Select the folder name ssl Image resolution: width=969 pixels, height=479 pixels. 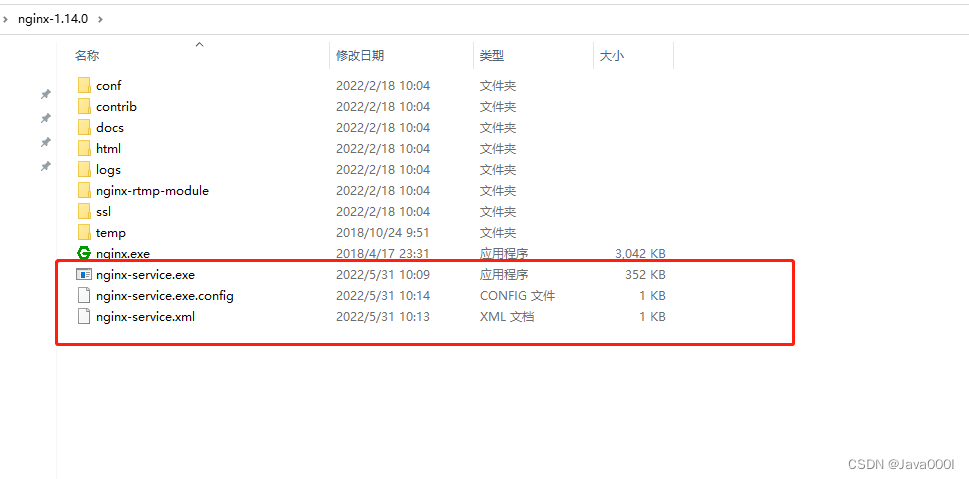pyautogui.click(x=104, y=211)
